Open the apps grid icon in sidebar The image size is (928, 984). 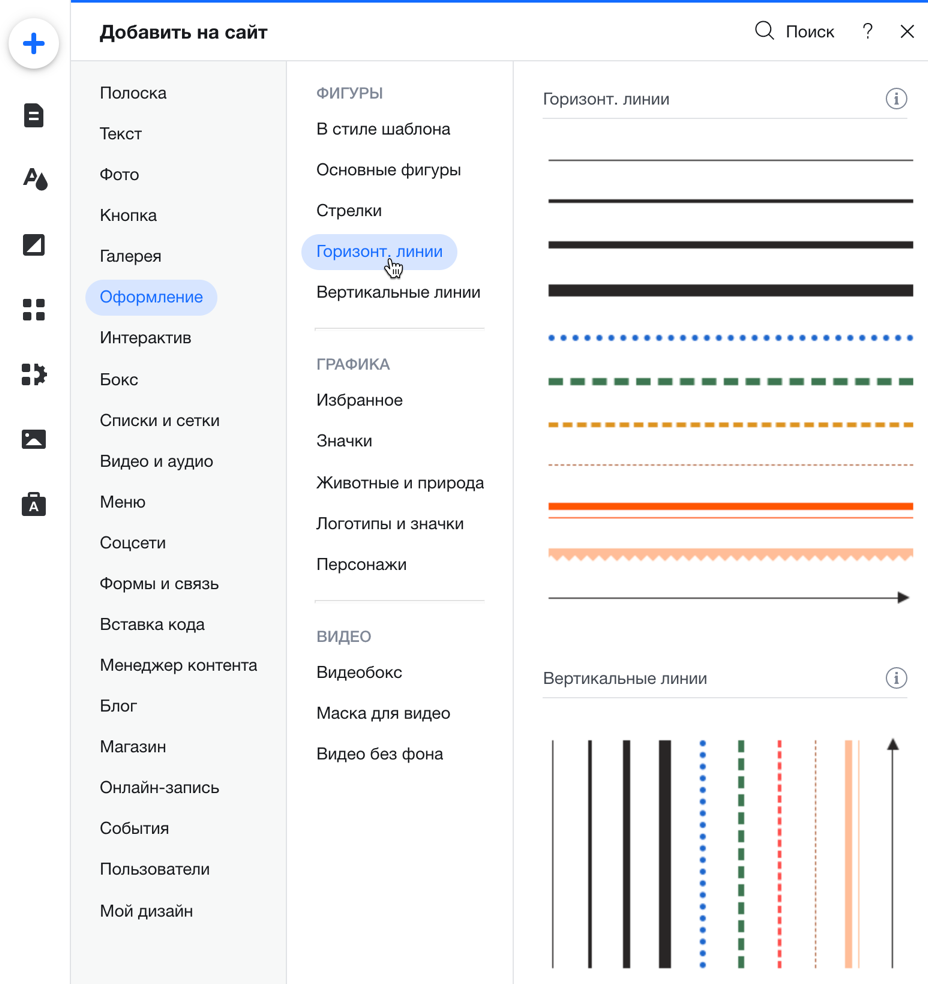pos(34,310)
